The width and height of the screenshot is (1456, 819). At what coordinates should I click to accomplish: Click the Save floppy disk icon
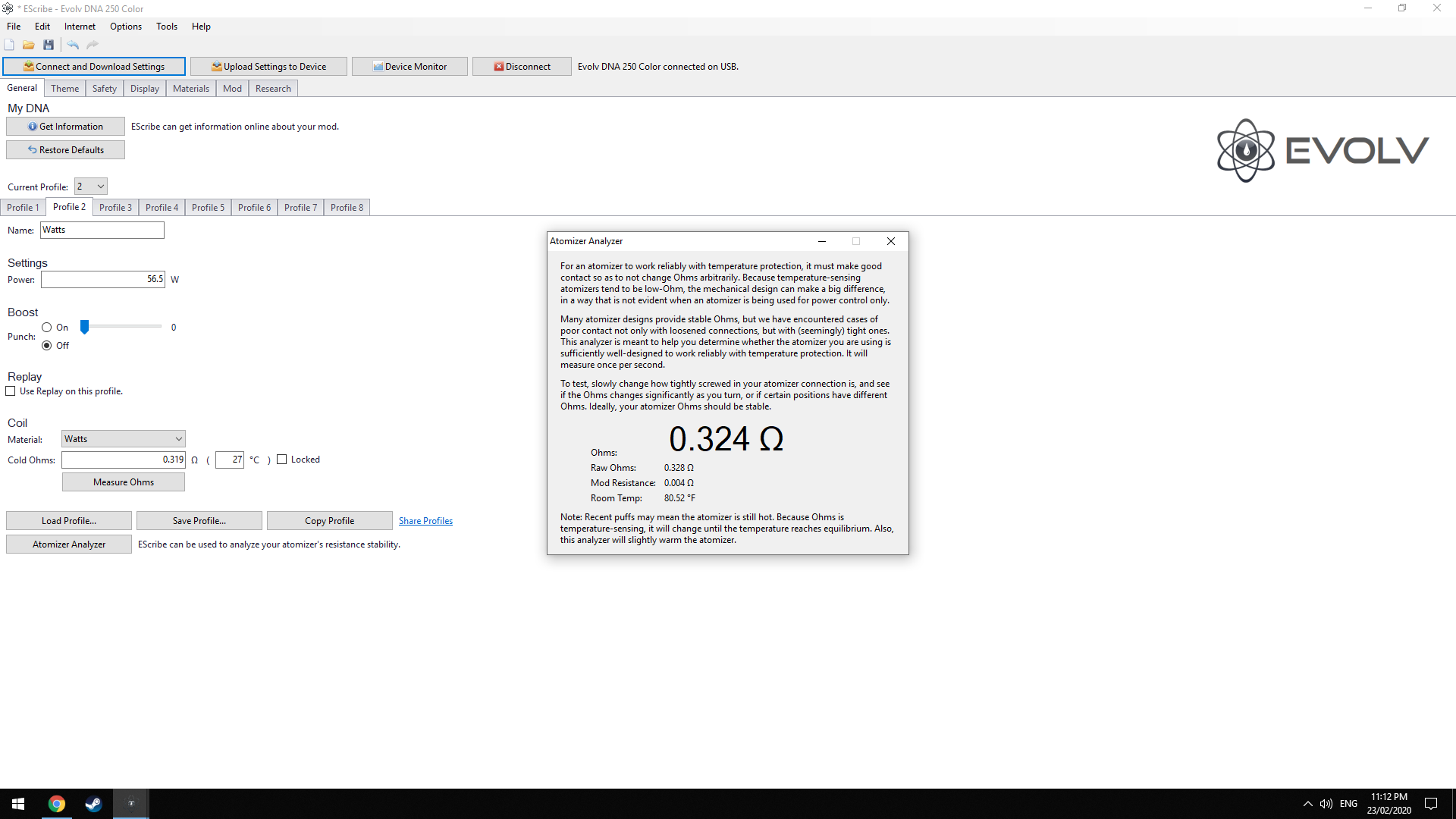tap(49, 45)
